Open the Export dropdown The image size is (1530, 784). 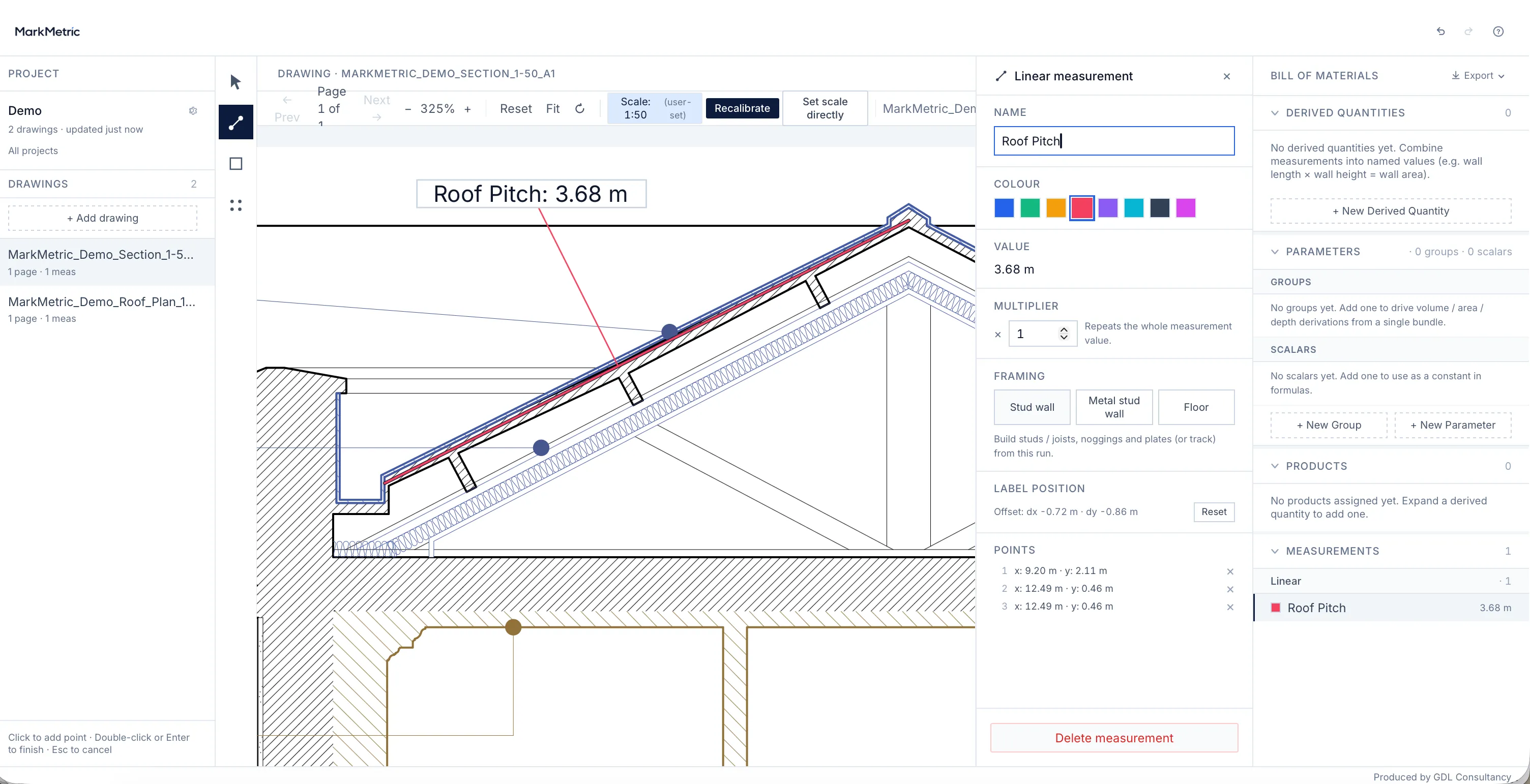coord(1478,76)
